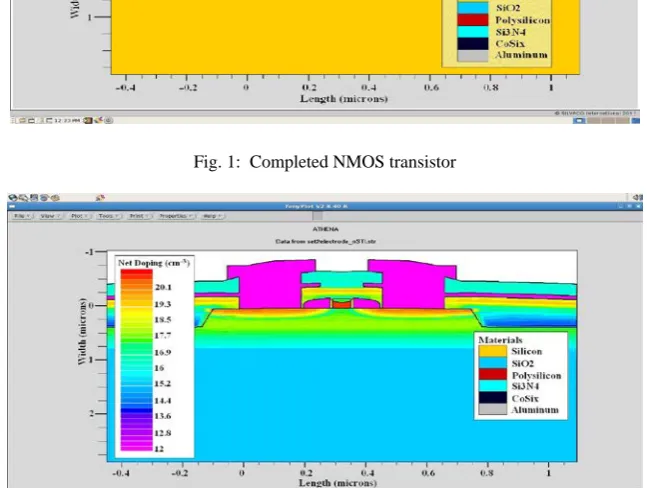Image resolution: width=647 pixels, height=488 pixels.
Task: Click the '14.4' value on doping scale
Action: coord(163,401)
